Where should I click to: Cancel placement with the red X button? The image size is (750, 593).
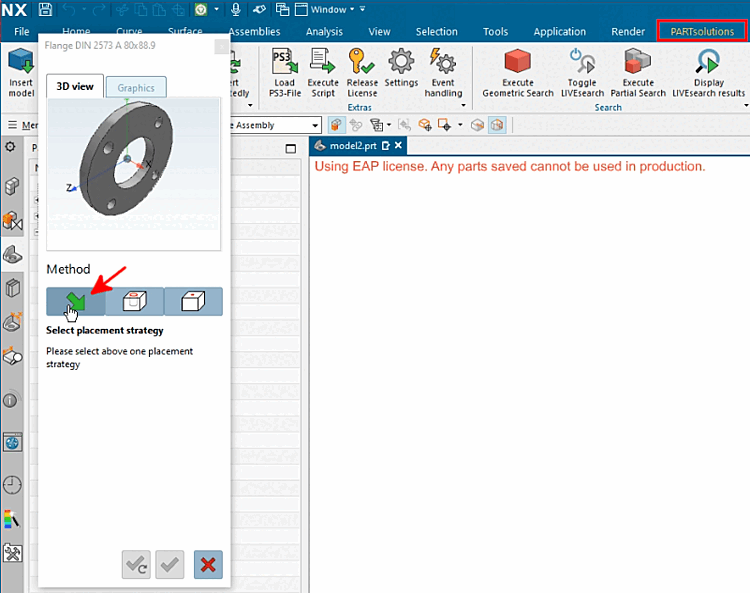tap(208, 565)
